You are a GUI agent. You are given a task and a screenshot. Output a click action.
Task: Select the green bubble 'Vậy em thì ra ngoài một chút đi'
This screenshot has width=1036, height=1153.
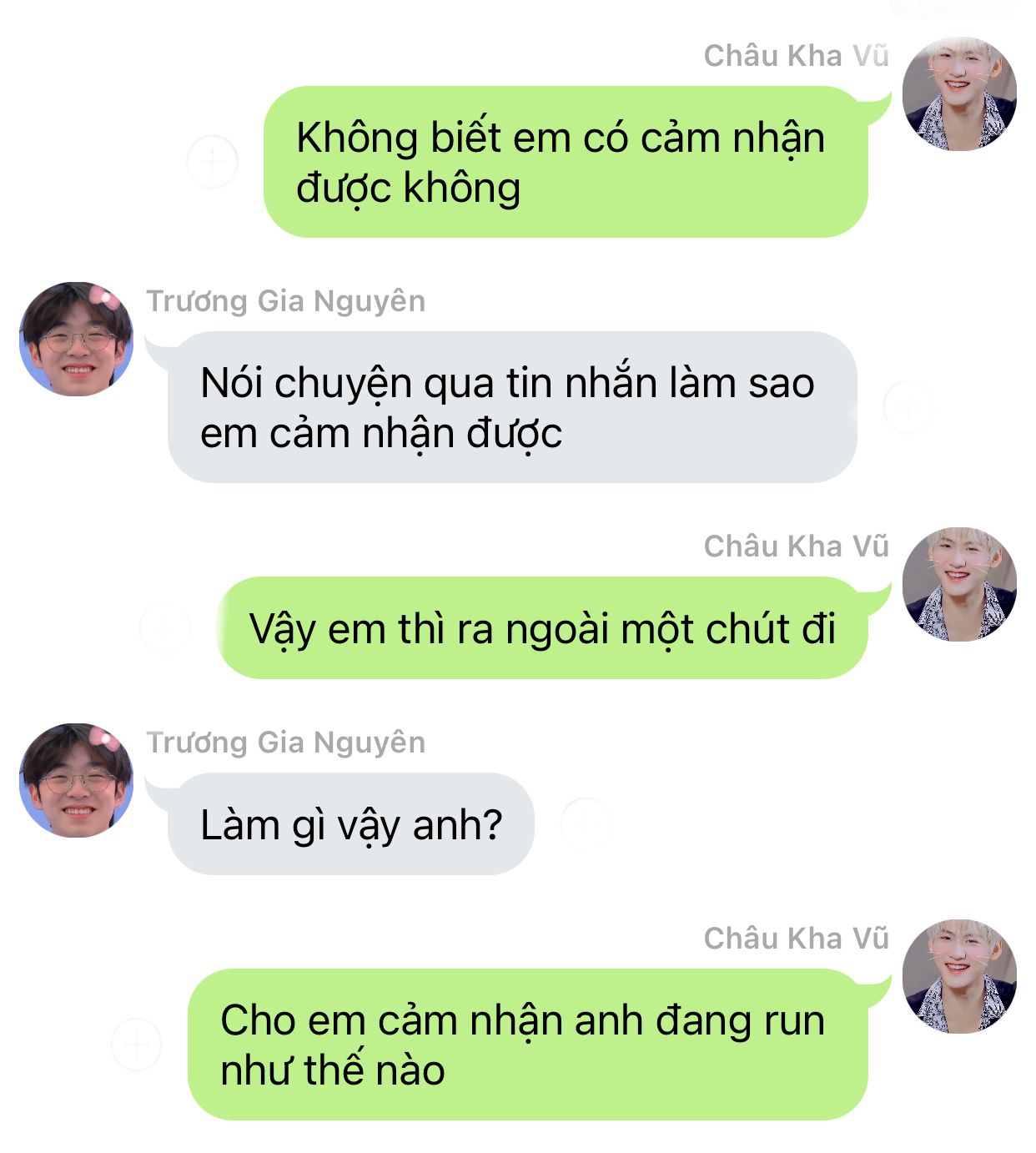(543, 627)
